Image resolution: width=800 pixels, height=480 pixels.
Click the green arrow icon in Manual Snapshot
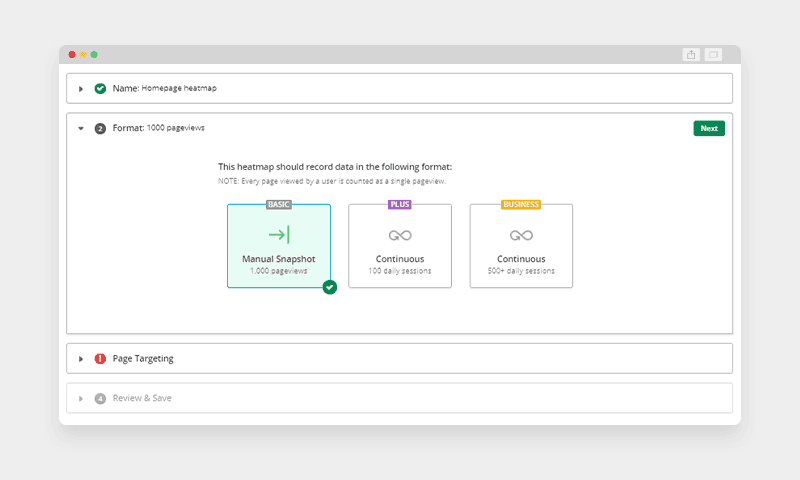(x=279, y=235)
